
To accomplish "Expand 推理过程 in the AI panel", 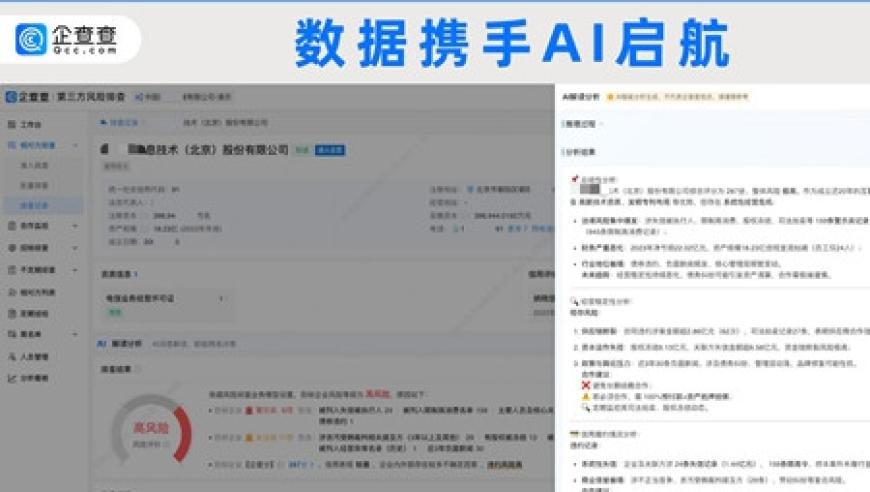I will pyautogui.click(x=582, y=124).
